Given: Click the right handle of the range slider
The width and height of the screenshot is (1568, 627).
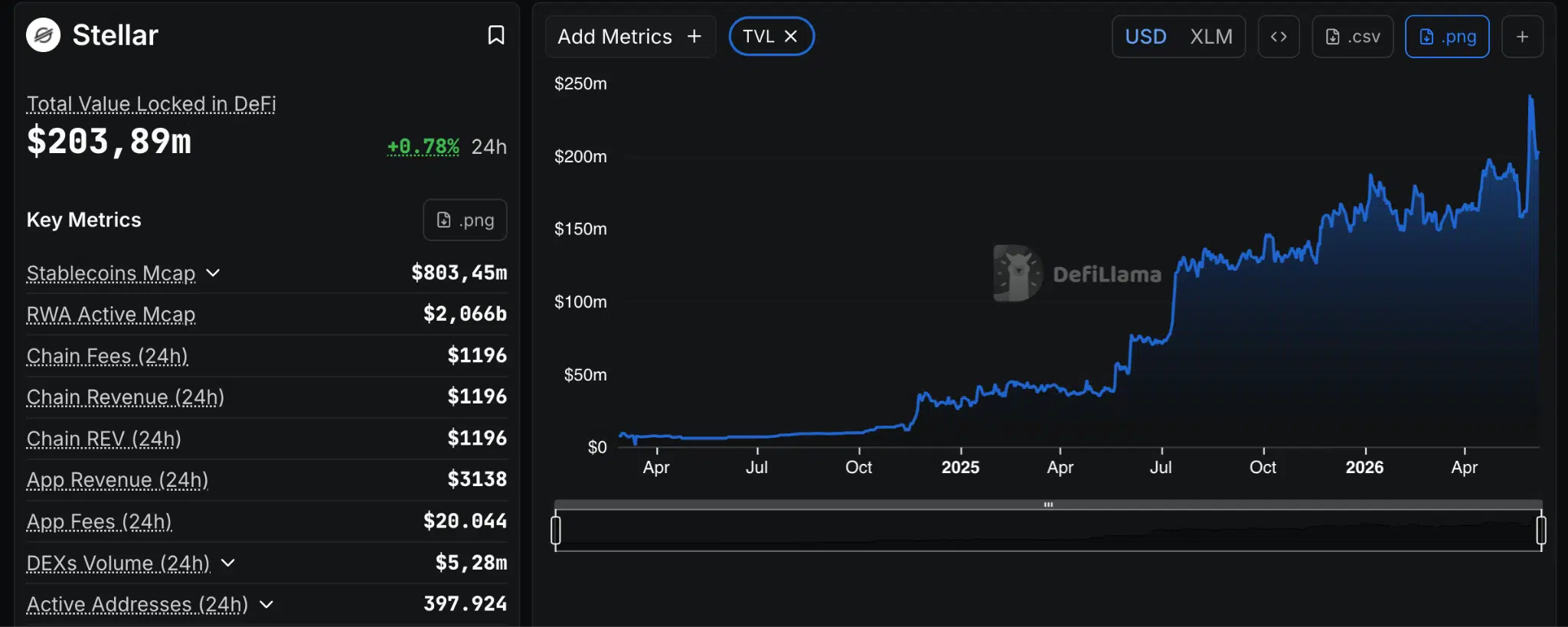Looking at the screenshot, I should click(1541, 530).
